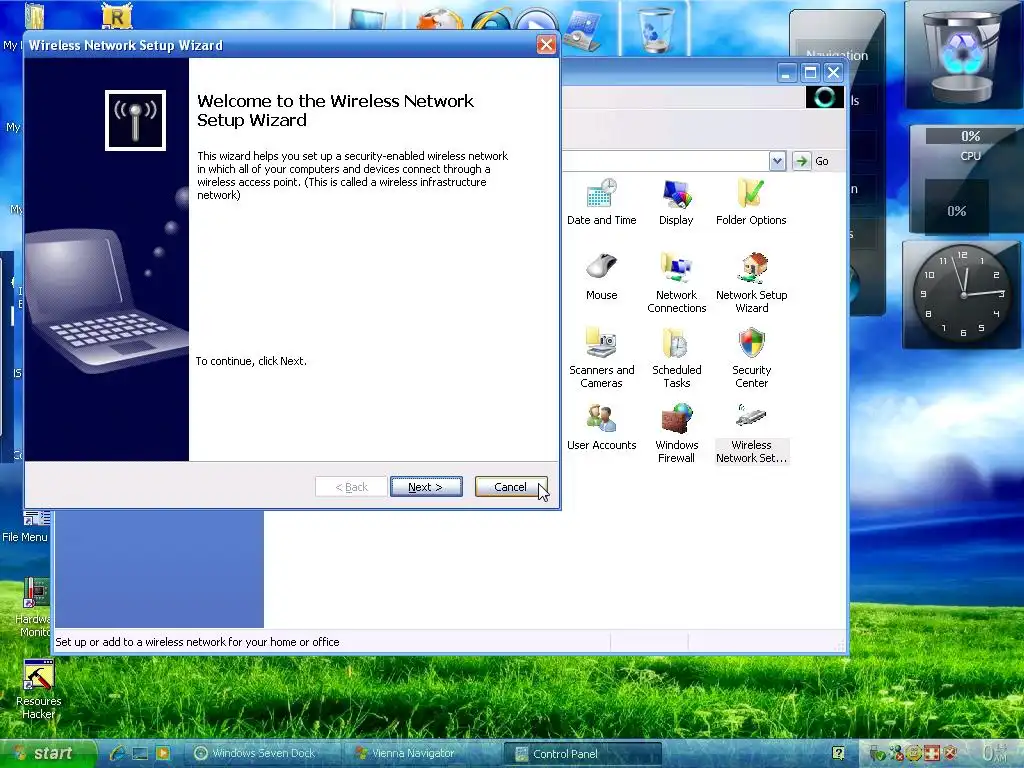Screen dimensions: 1024x768
Task: Select the Wireless Network Set… icon
Action: tap(752, 433)
